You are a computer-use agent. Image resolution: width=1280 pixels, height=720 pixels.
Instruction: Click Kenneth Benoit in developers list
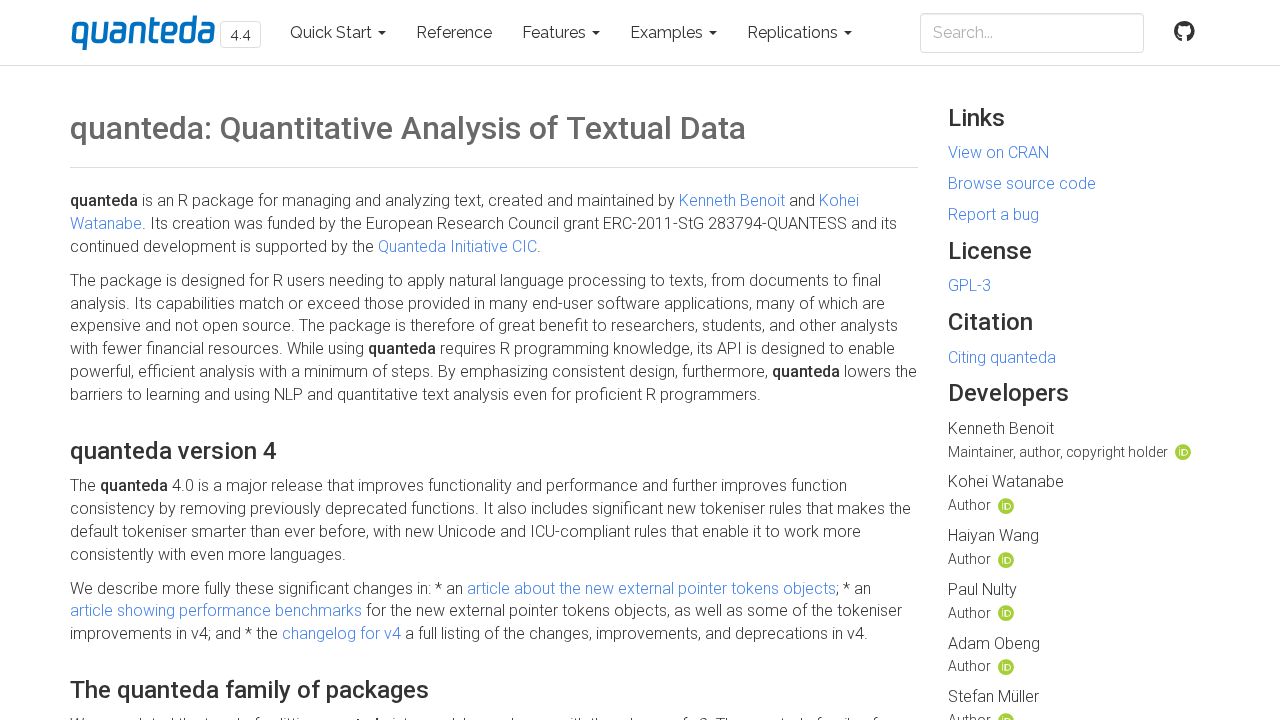(x=1001, y=429)
